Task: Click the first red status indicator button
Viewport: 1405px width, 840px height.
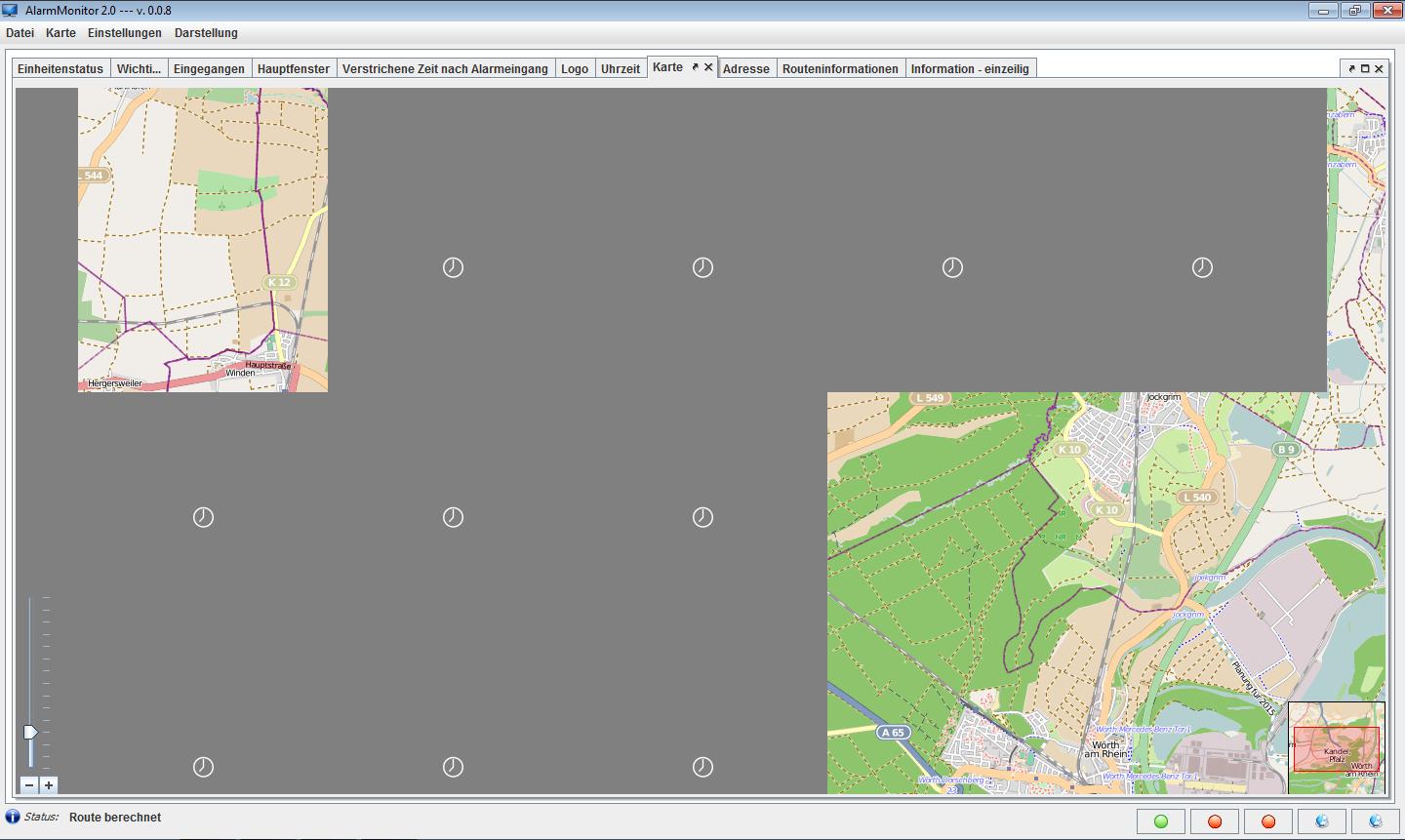Action: [1215, 821]
